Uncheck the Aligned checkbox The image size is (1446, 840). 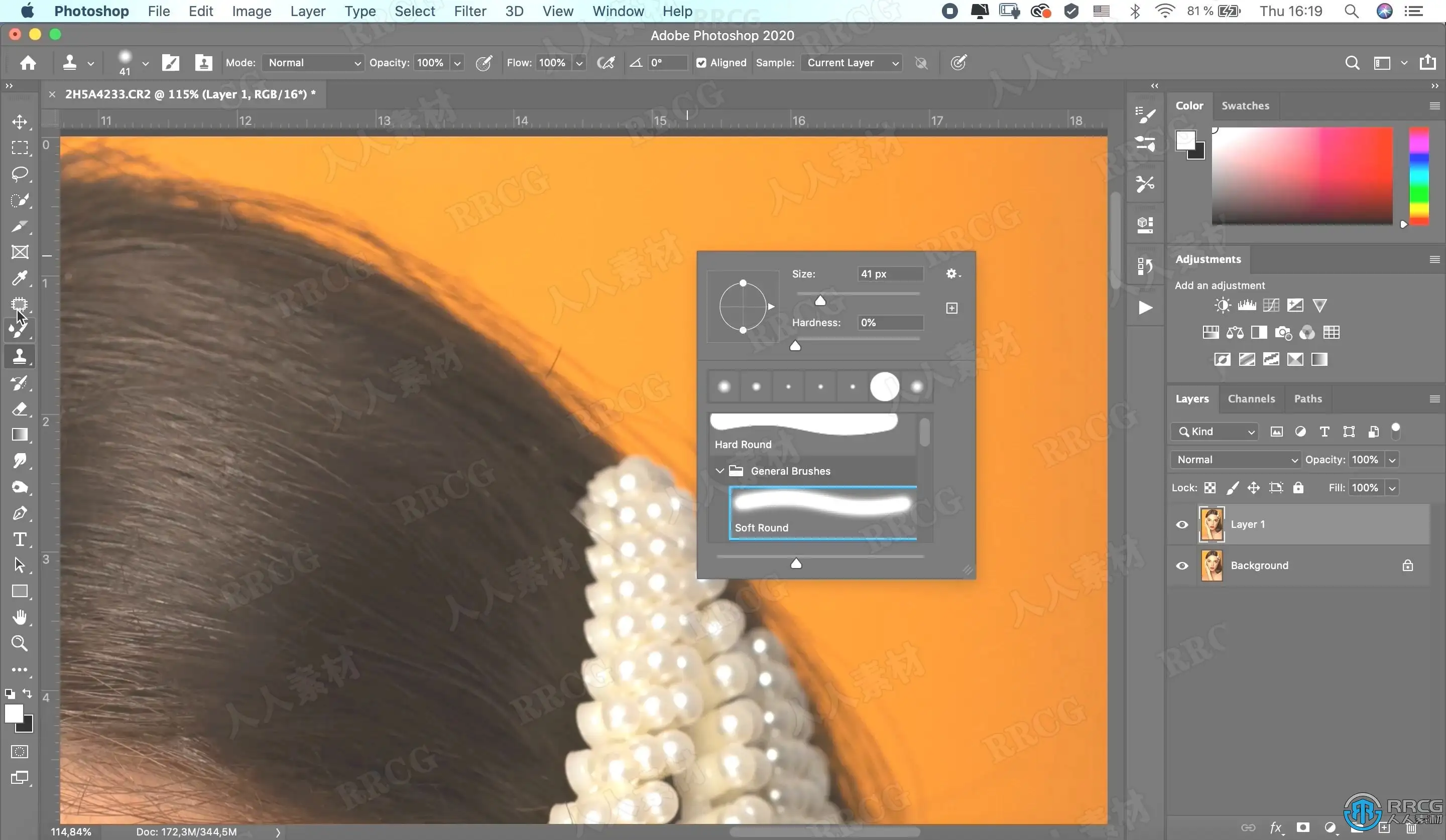click(x=701, y=63)
